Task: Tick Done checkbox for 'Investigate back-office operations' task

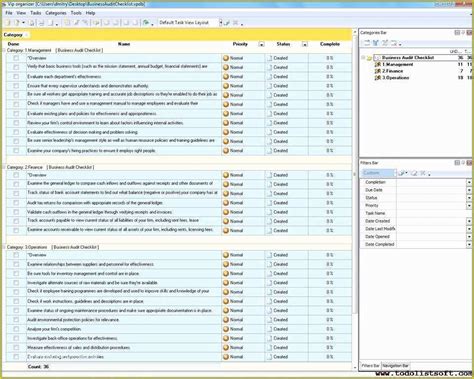Action: pyautogui.click(x=16, y=338)
